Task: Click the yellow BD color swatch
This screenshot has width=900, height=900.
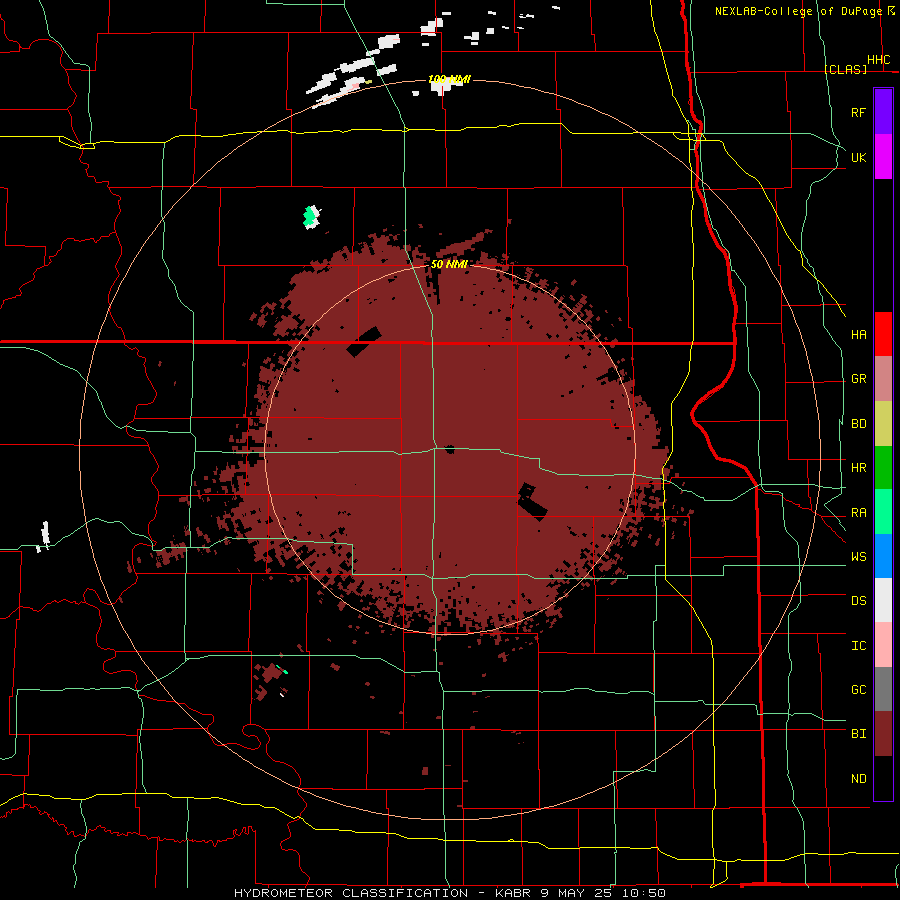Action: coord(883,424)
